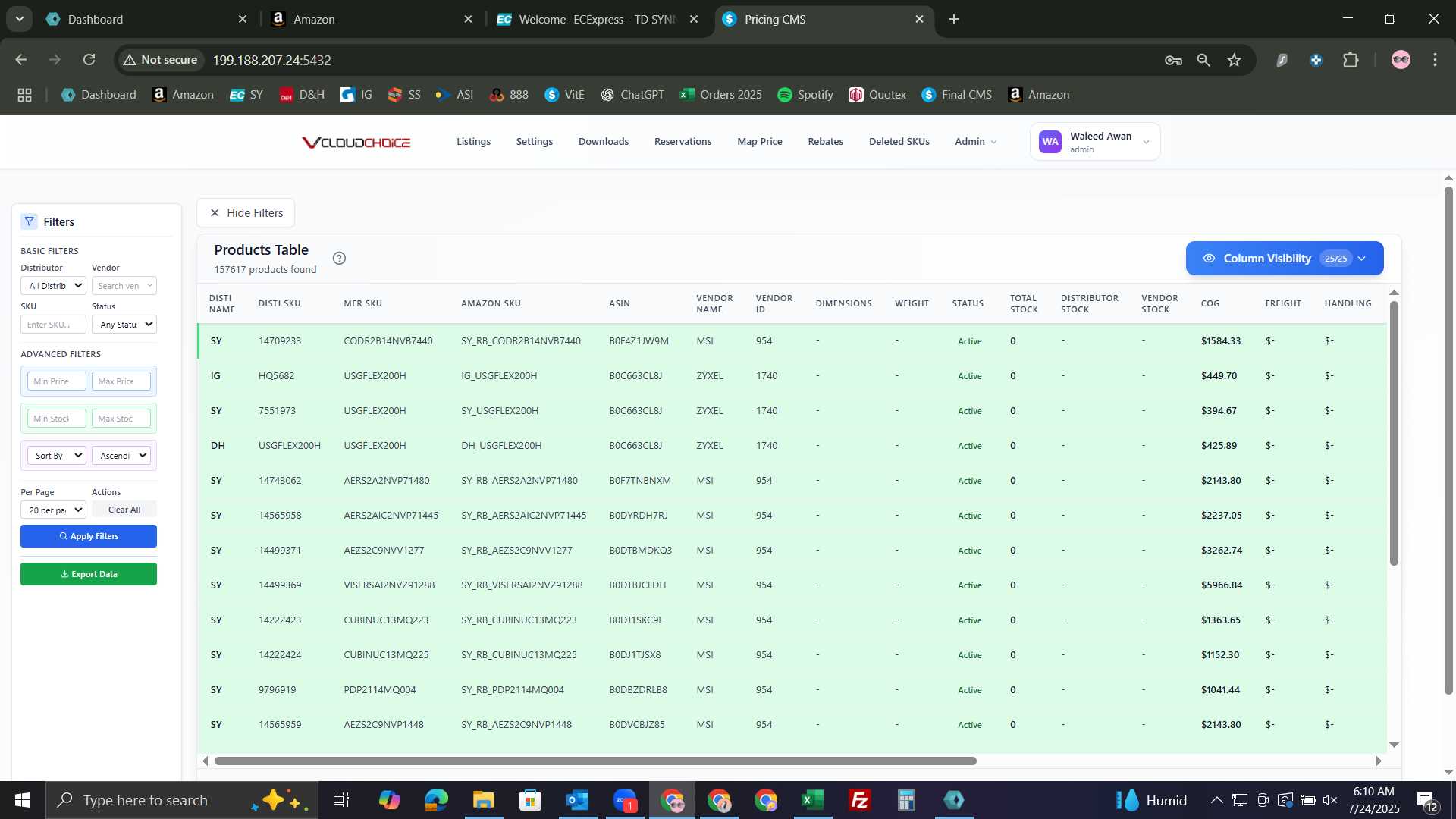
Task: Focus the Min Stock field
Action: pyautogui.click(x=57, y=419)
